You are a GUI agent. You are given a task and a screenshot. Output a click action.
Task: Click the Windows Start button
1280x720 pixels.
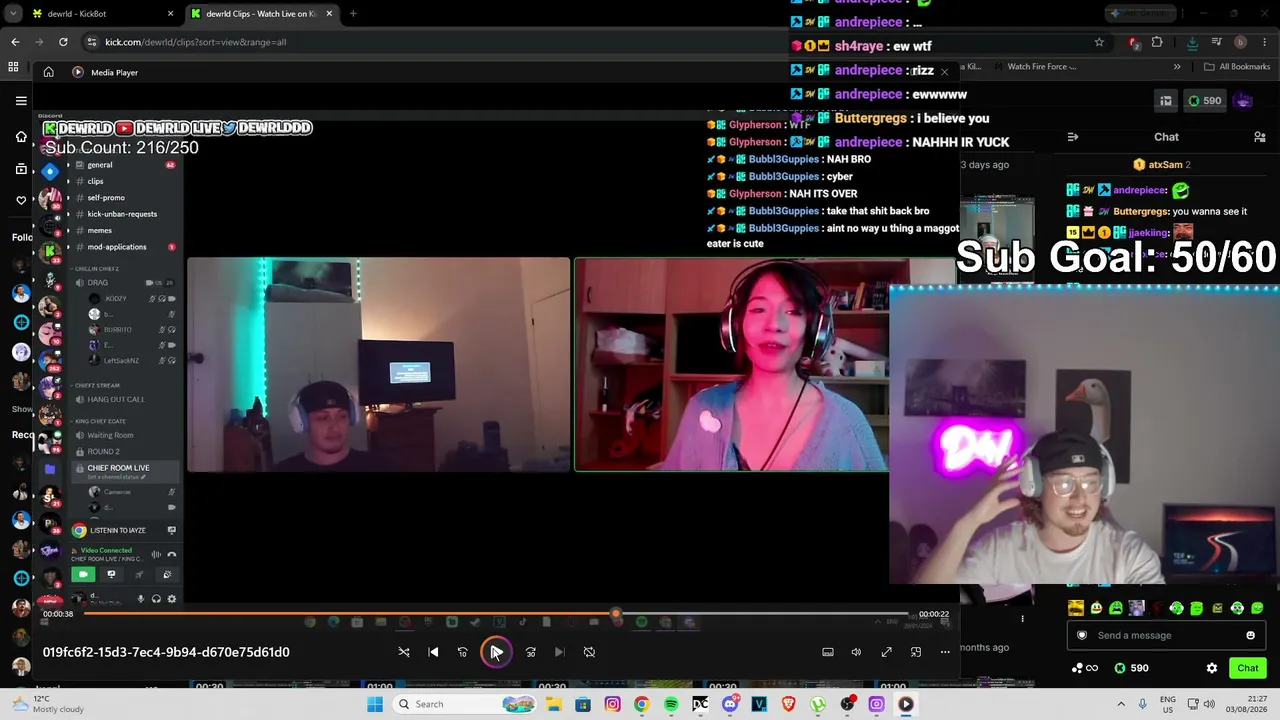coord(375,704)
